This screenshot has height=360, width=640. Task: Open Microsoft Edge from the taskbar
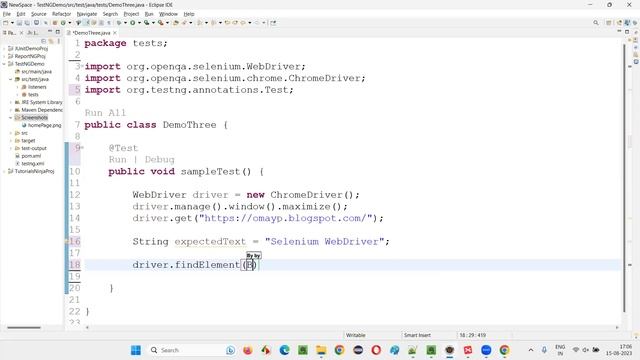pyautogui.click(x=284, y=350)
